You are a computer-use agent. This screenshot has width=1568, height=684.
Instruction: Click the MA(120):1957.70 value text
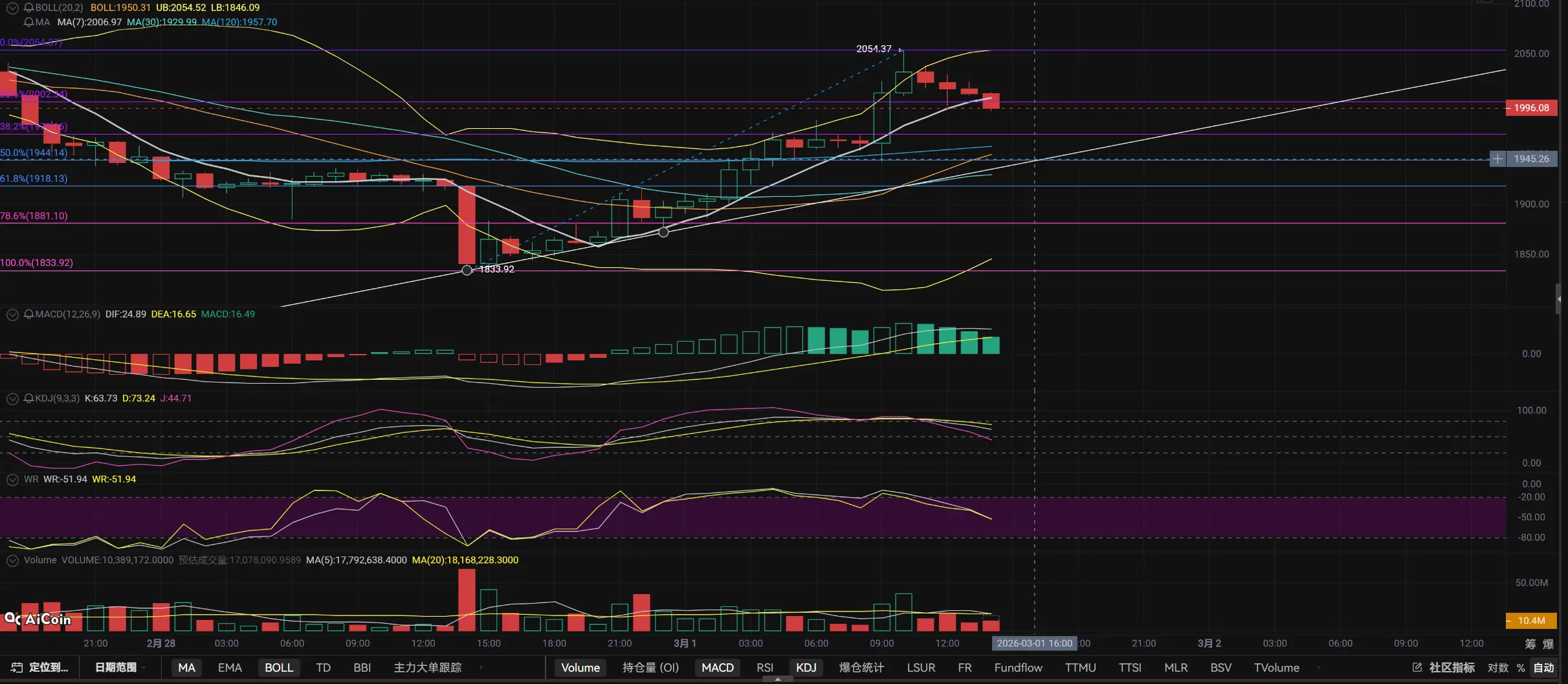click(x=239, y=22)
